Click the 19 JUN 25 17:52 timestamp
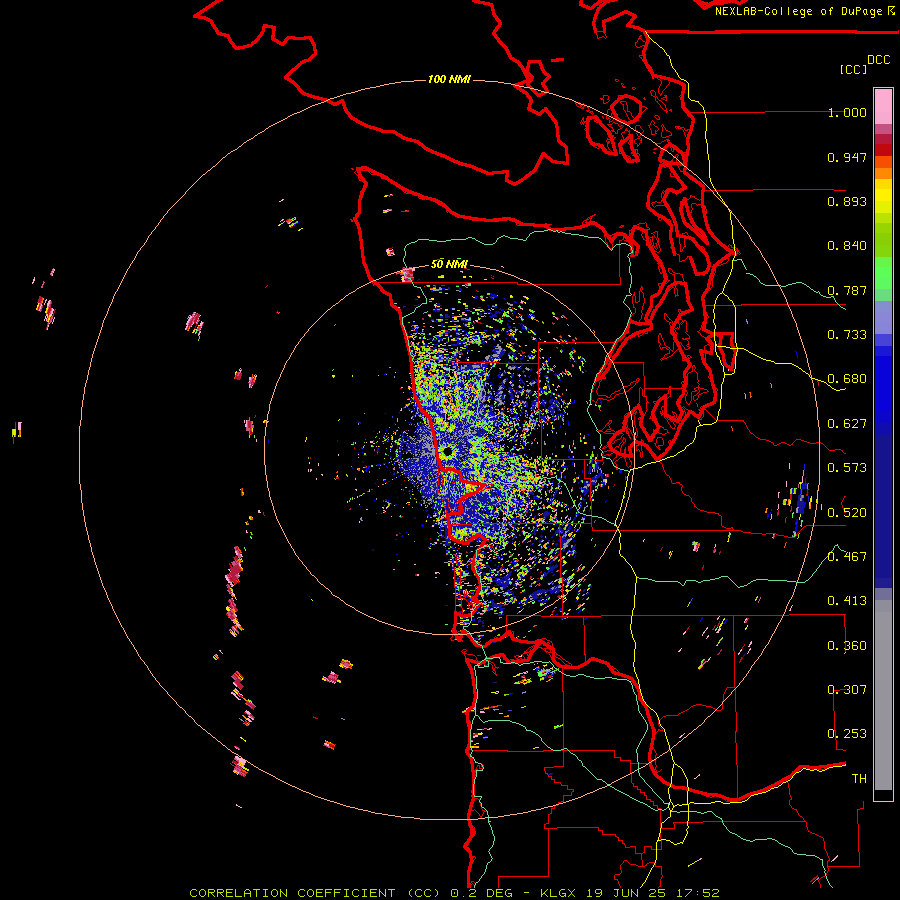Screen dimensions: 900x900 click(x=653, y=893)
